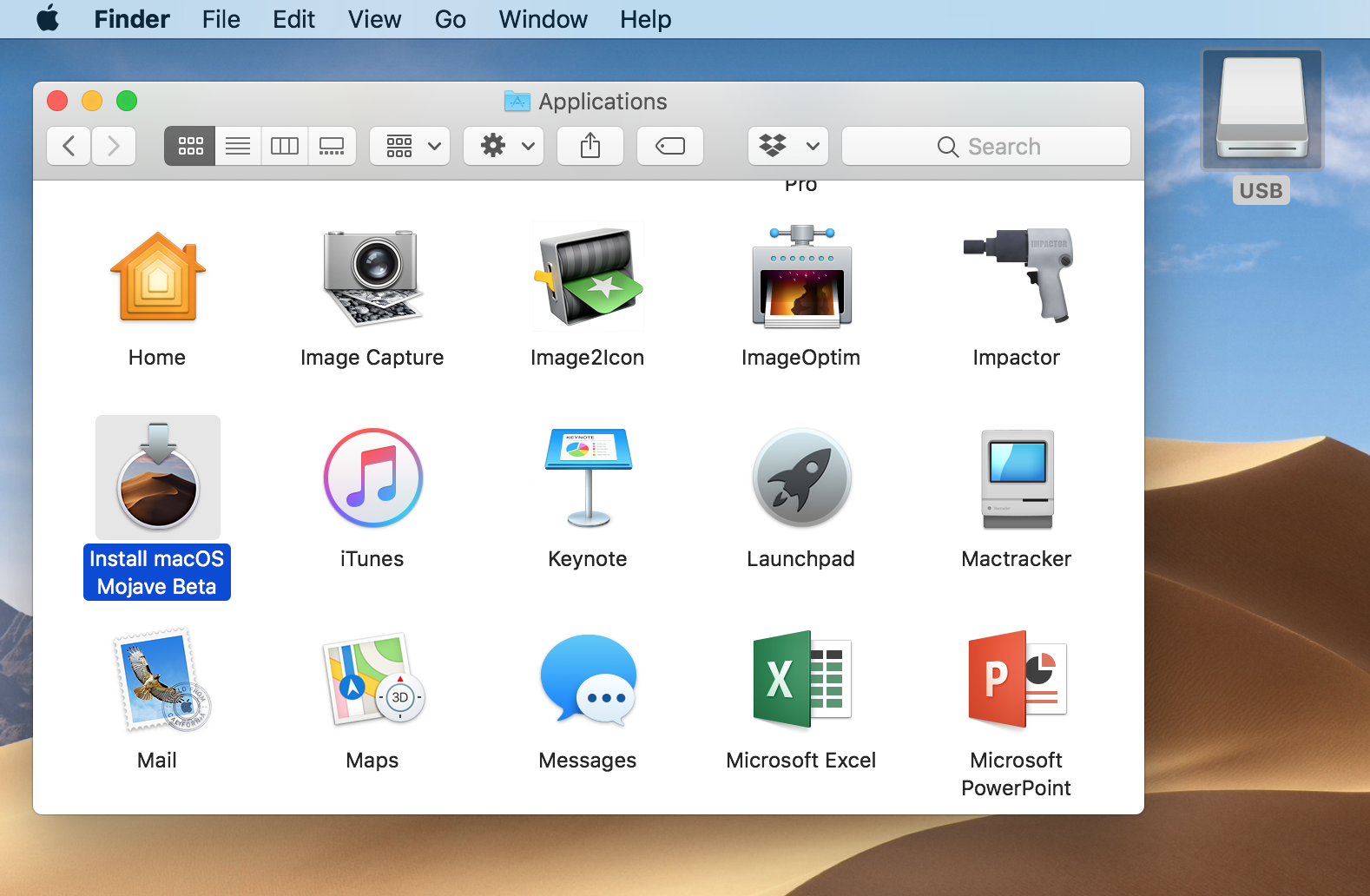Click the Share toolbar button
This screenshot has height=896, width=1370.
click(x=590, y=146)
